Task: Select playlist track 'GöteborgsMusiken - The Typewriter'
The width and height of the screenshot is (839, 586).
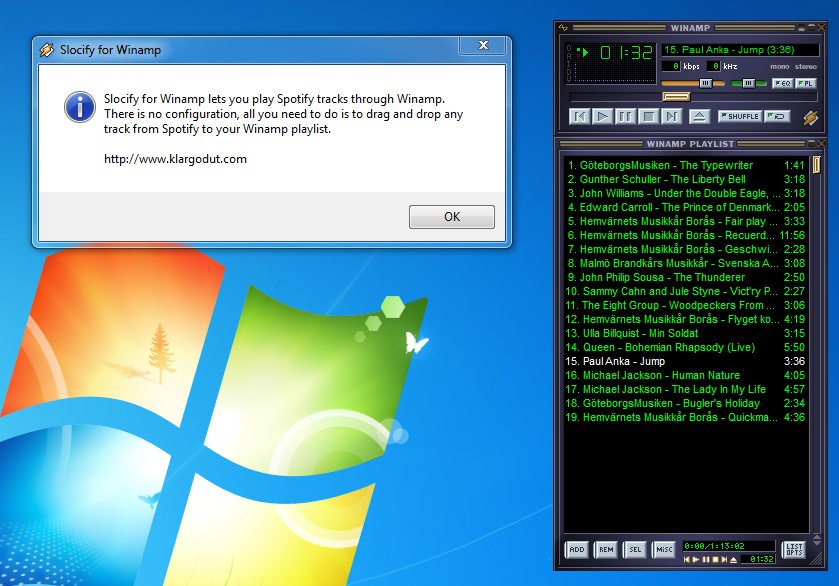Action: 685,165
